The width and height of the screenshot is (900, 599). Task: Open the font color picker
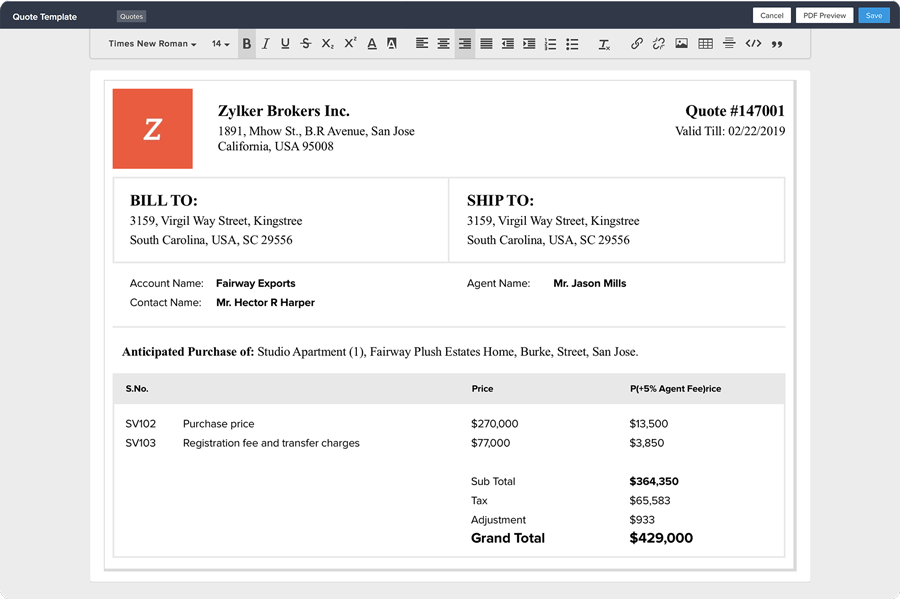[372, 44]
